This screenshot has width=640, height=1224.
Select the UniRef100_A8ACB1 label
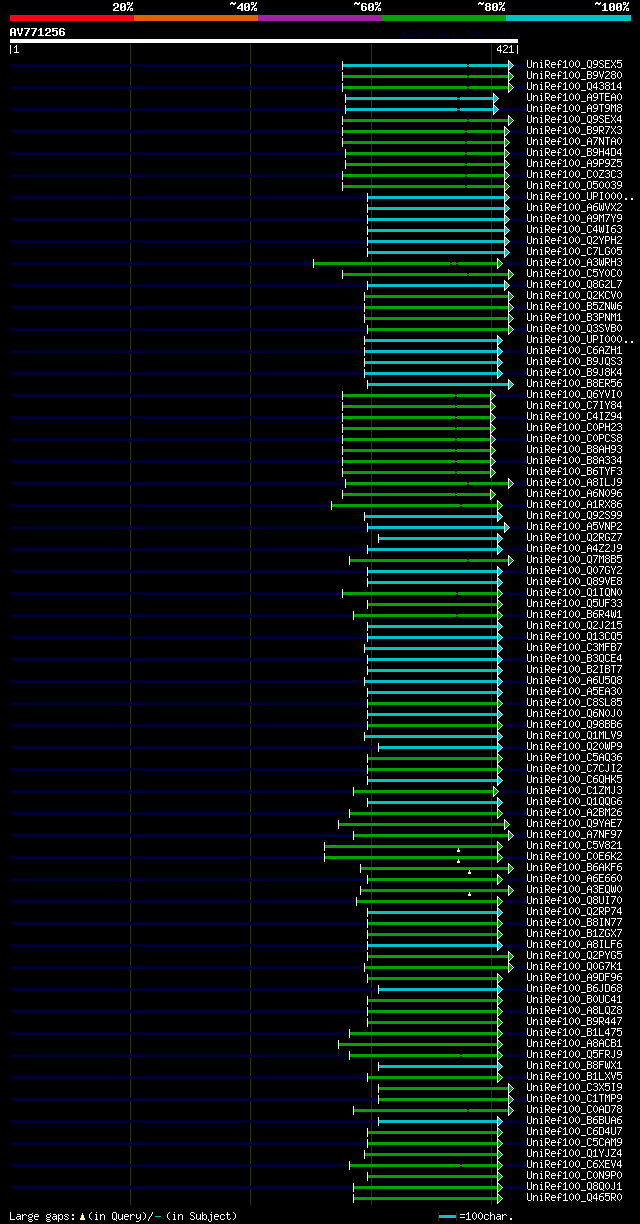pos(574,1043)
